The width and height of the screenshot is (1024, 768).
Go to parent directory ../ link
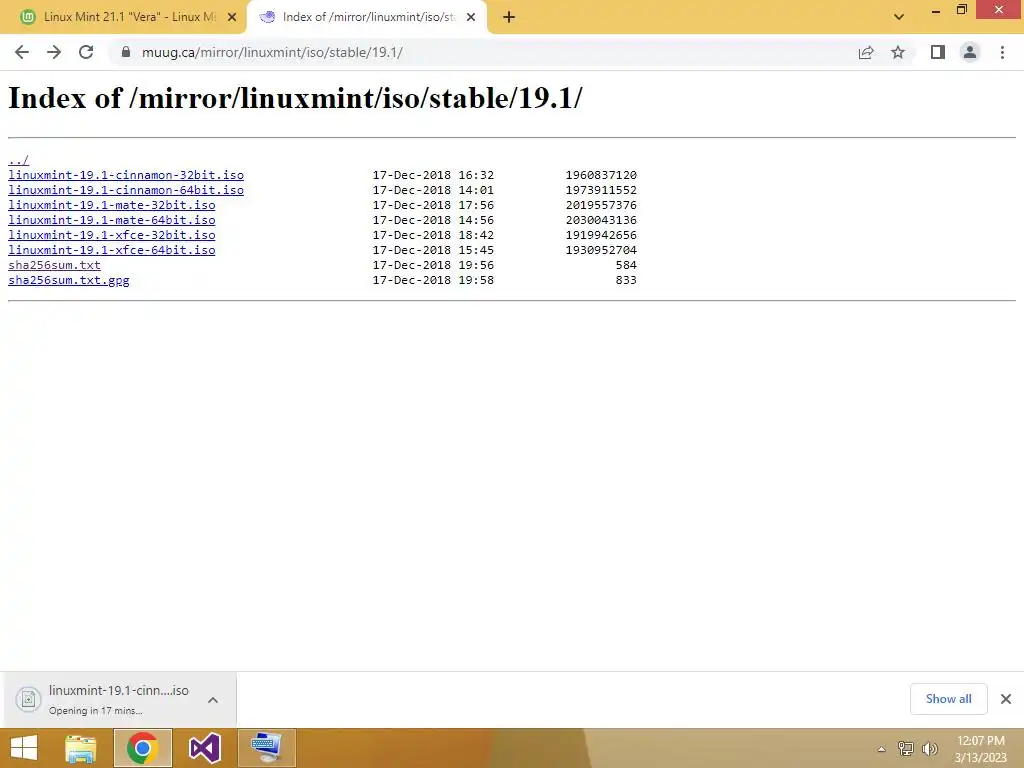click(18, 160)
